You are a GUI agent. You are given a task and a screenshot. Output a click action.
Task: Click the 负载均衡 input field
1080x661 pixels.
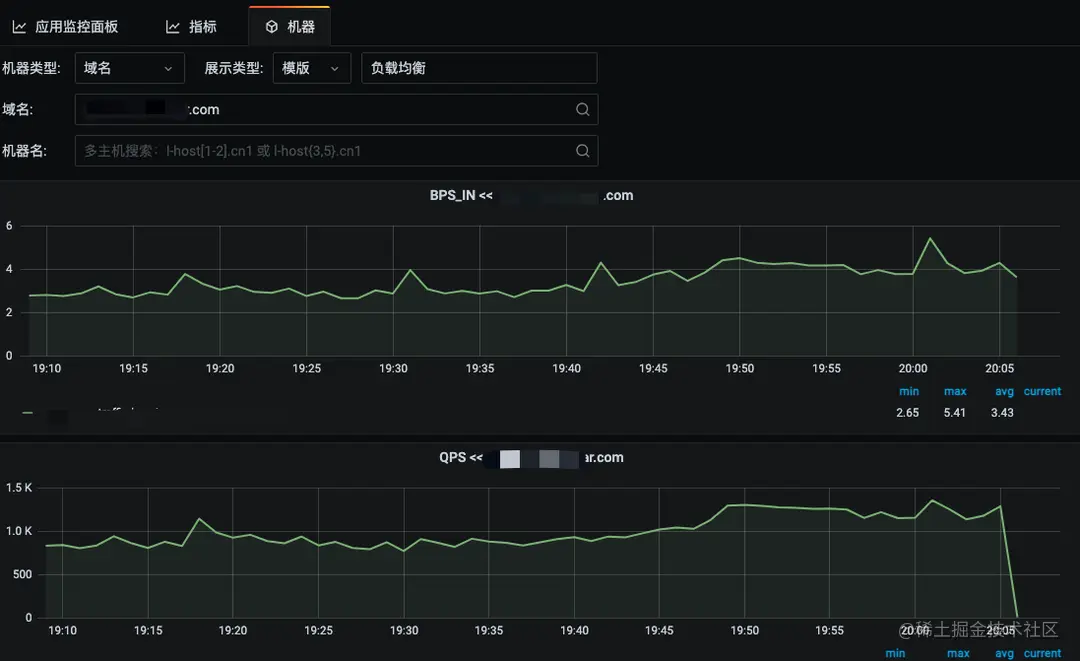point(479,68)
